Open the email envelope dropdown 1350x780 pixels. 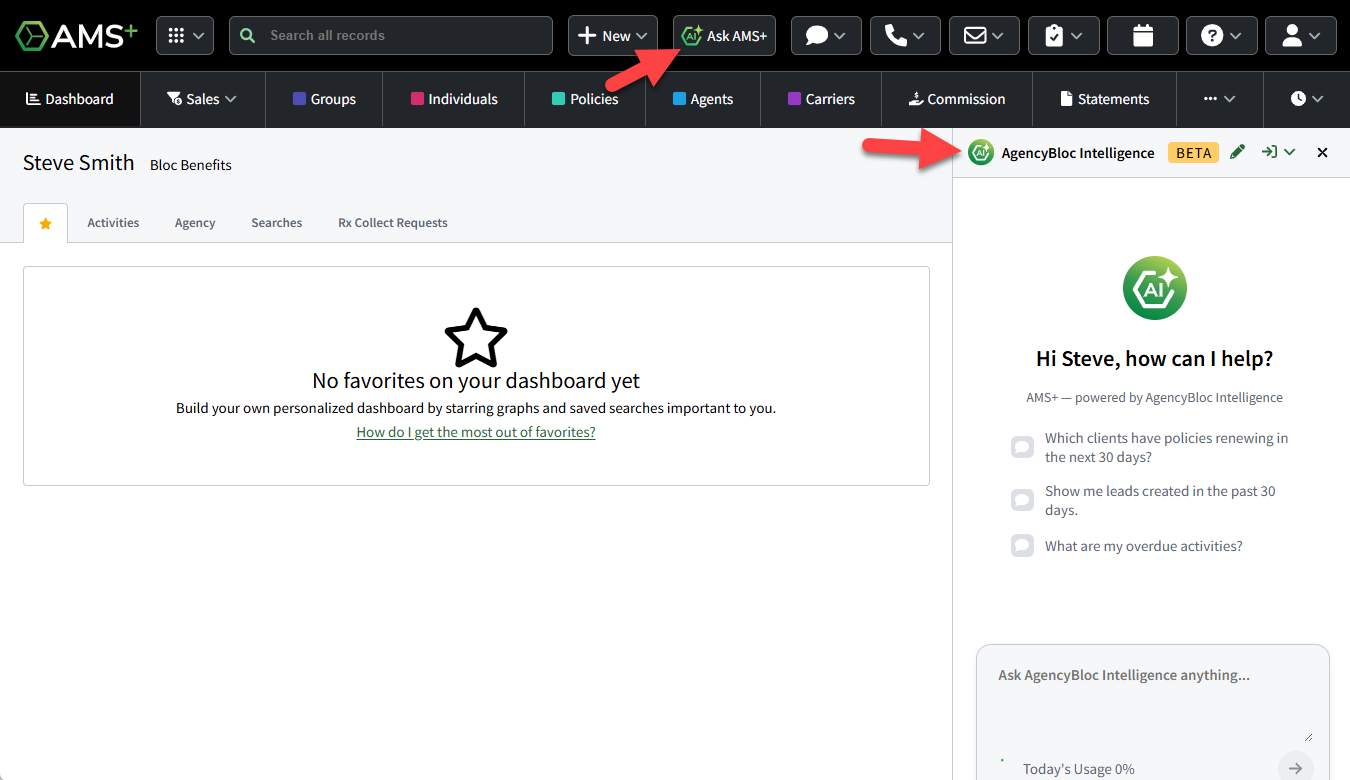coord(984,35)
